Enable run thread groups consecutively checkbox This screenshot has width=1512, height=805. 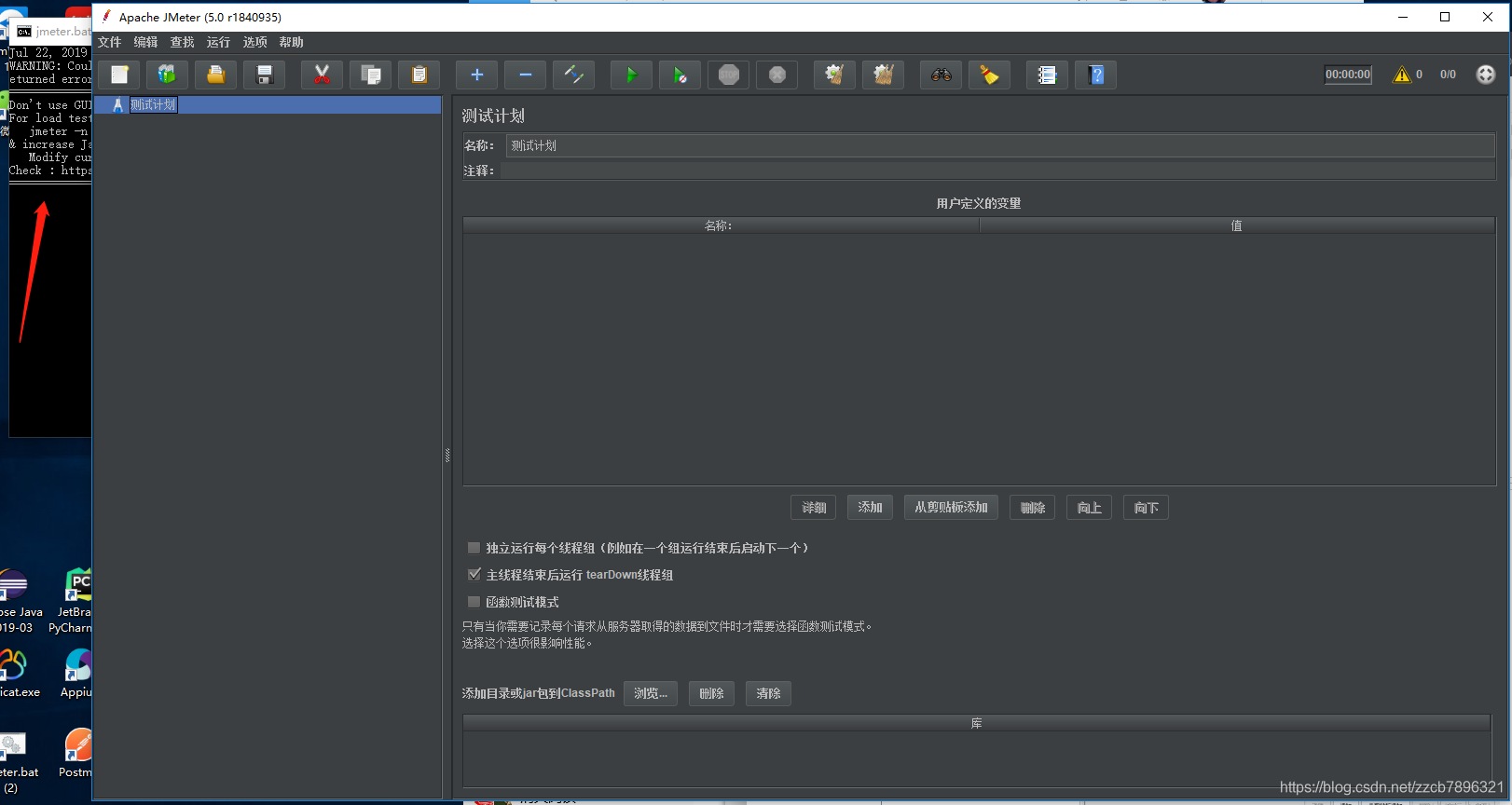[474, 548]
